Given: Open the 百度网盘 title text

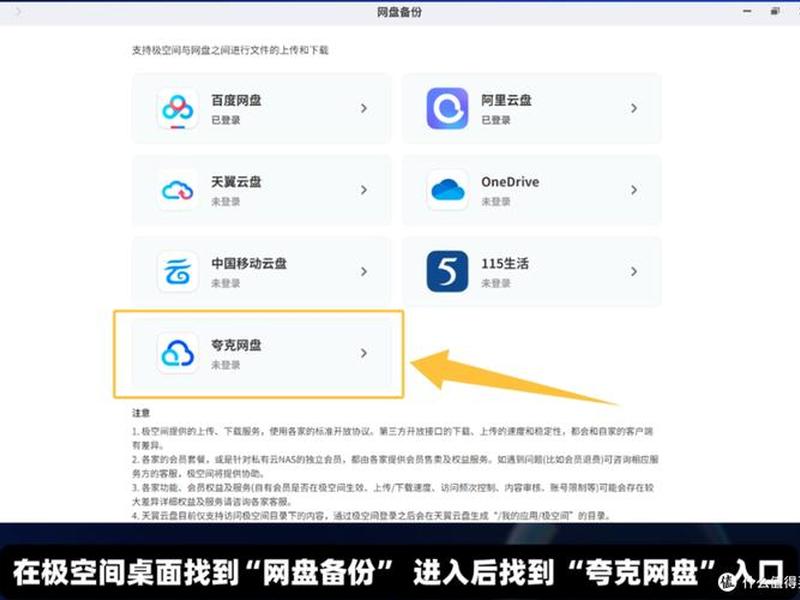Looking at the screenshot, I should click(236, 100).
